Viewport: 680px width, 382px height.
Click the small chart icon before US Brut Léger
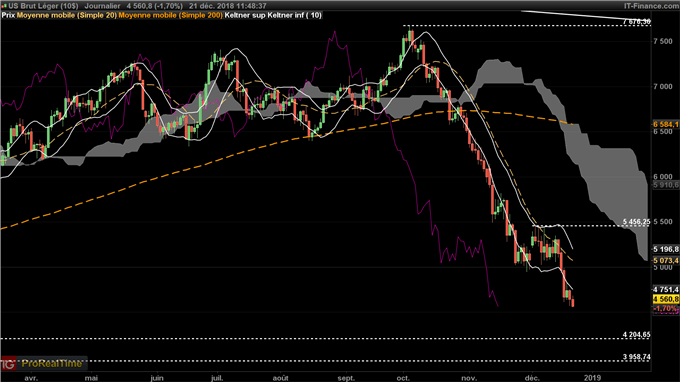[4, 6]
